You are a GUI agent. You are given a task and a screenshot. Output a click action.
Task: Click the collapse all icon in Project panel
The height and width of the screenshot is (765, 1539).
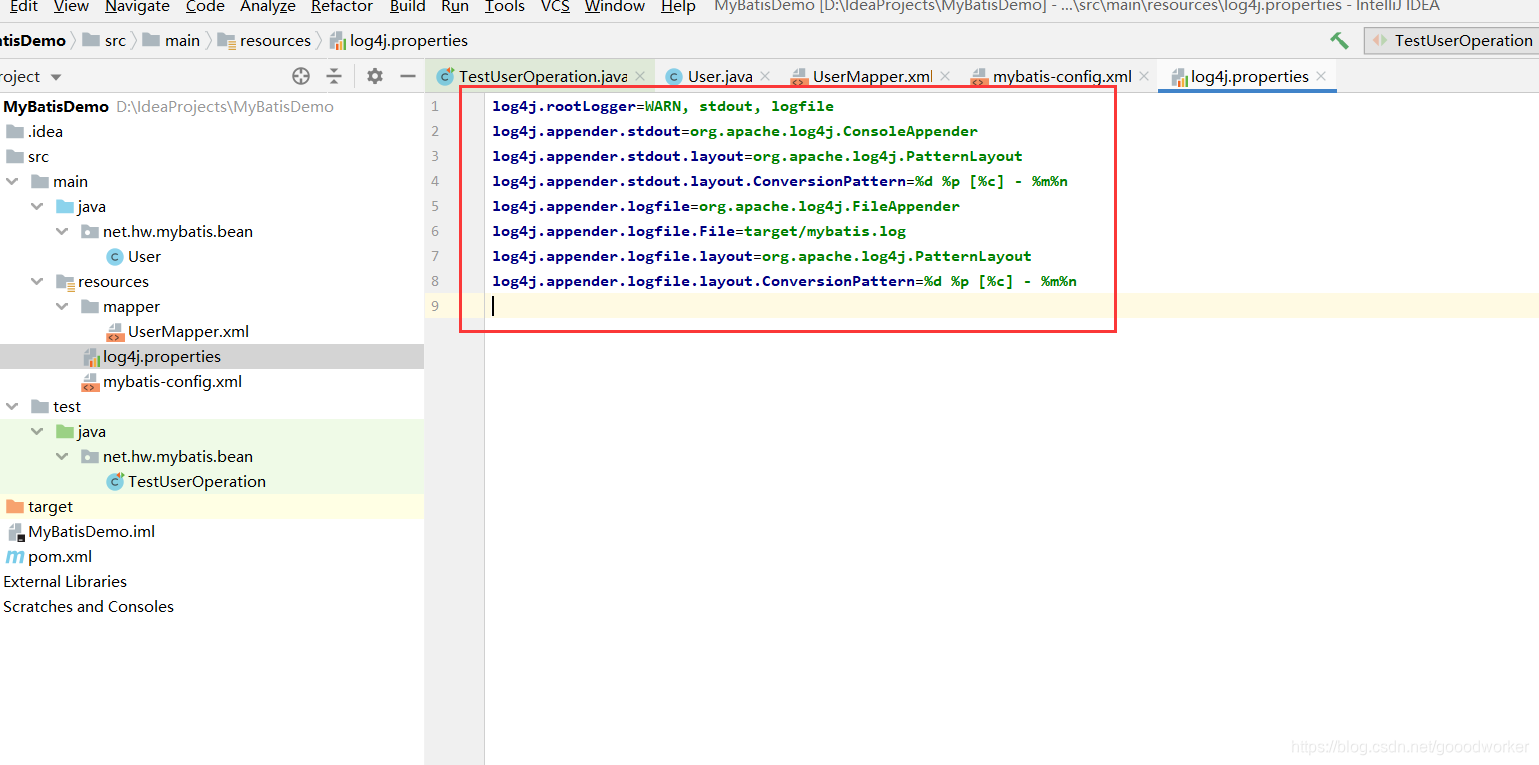click(334, 76)
